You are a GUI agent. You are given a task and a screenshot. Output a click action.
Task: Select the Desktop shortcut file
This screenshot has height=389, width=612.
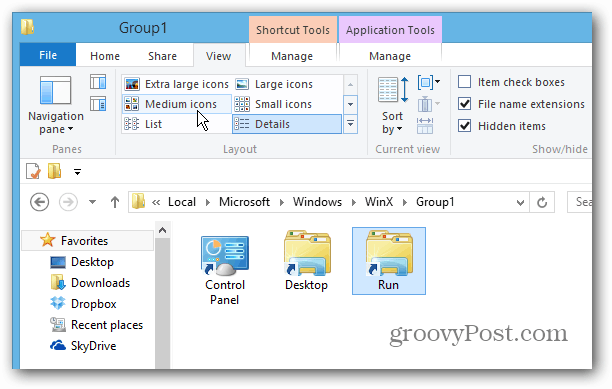pos(307,261)
